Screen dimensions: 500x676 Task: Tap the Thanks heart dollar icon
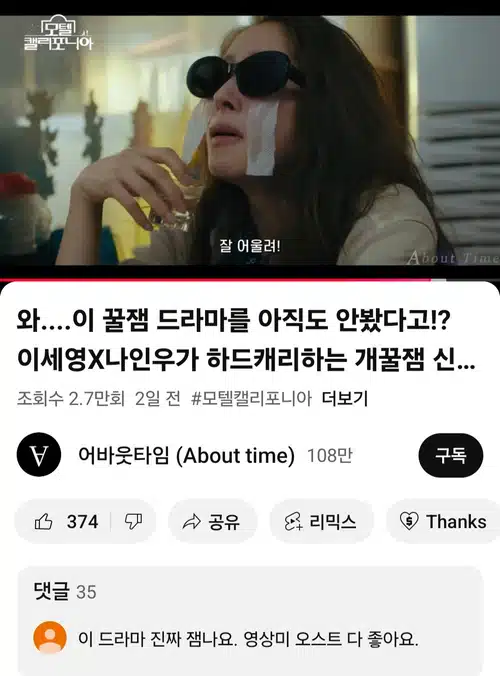[x=409, y=521]
